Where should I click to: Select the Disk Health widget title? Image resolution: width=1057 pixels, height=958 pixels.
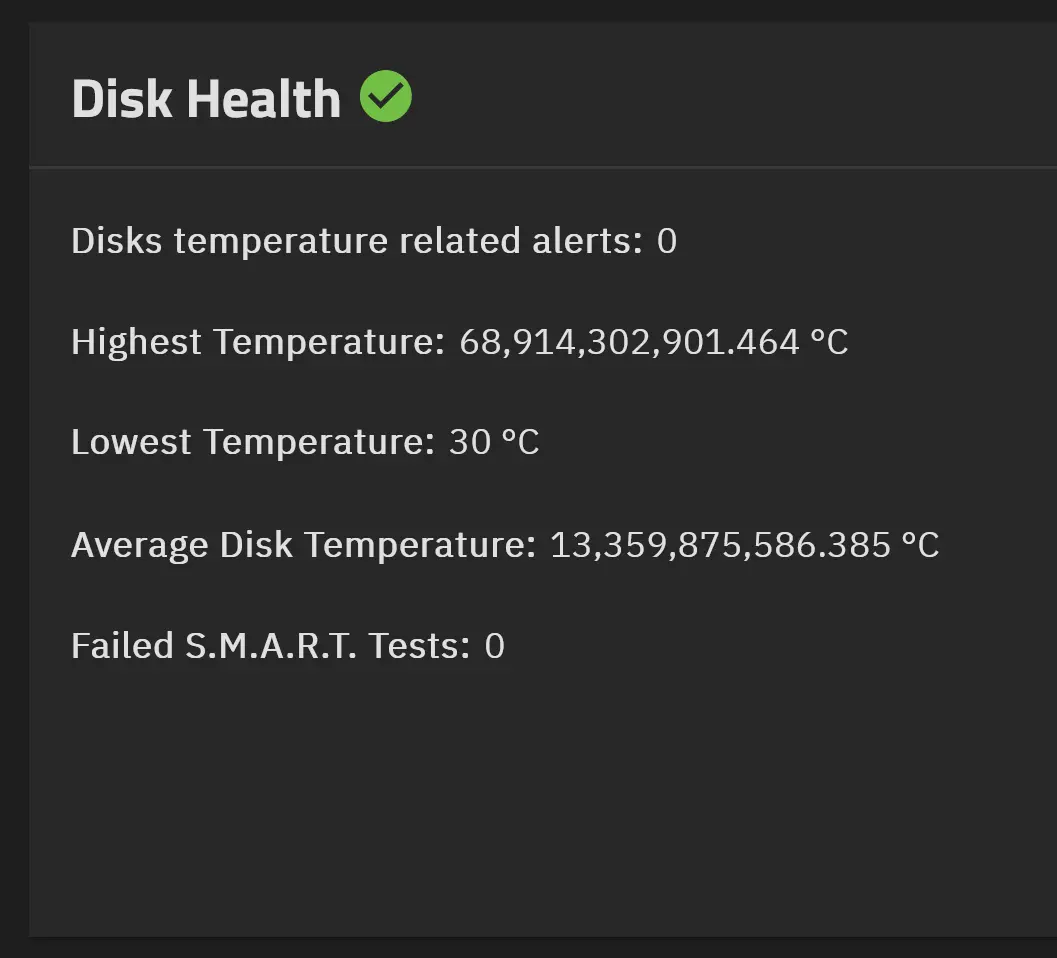(x=206, y=99)
